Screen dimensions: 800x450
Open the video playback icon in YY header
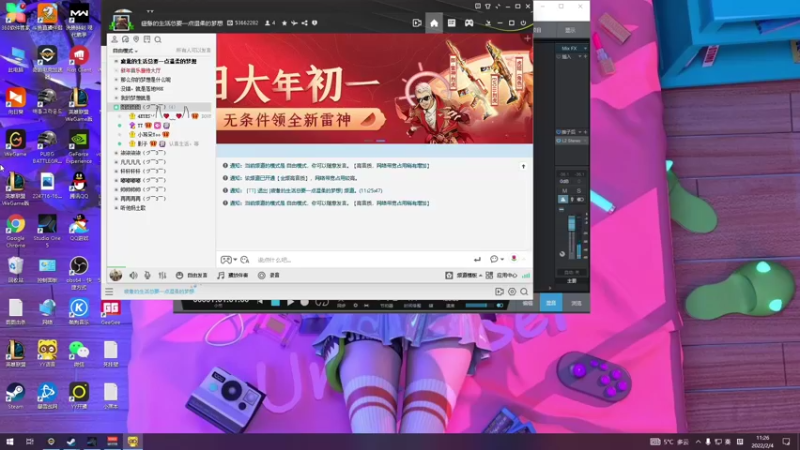pyautogui.click(x=417, y=23)
